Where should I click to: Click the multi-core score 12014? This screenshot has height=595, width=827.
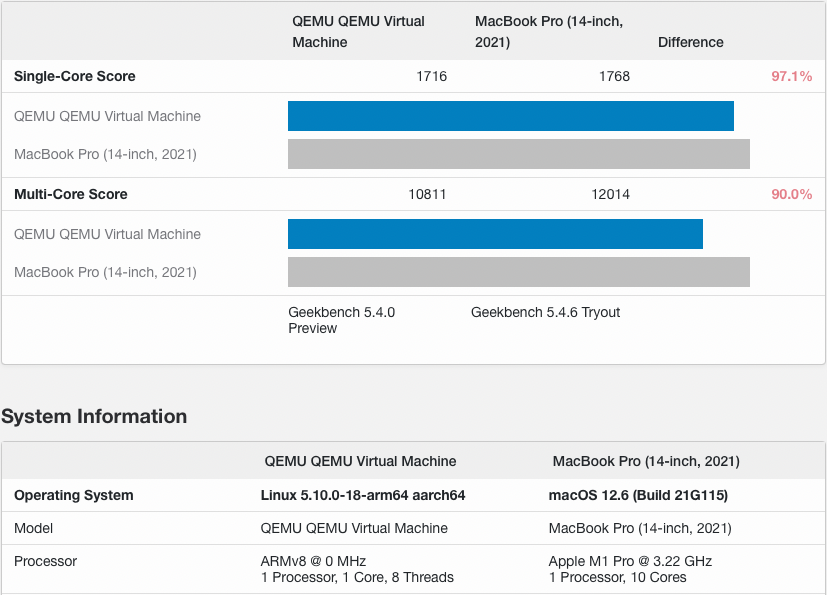610,194
